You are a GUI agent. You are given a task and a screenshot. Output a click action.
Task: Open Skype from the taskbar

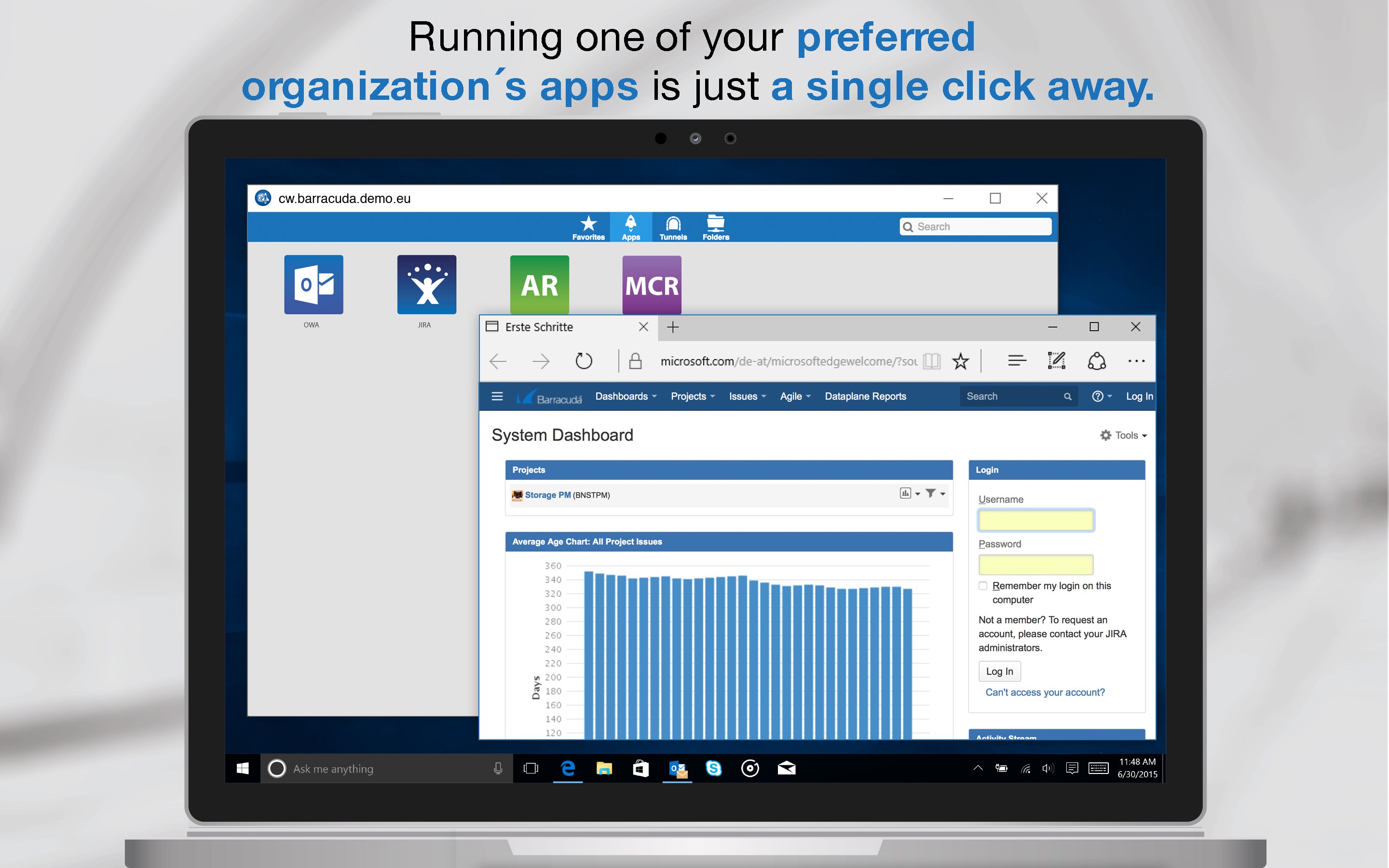click(x=714, y=768)
